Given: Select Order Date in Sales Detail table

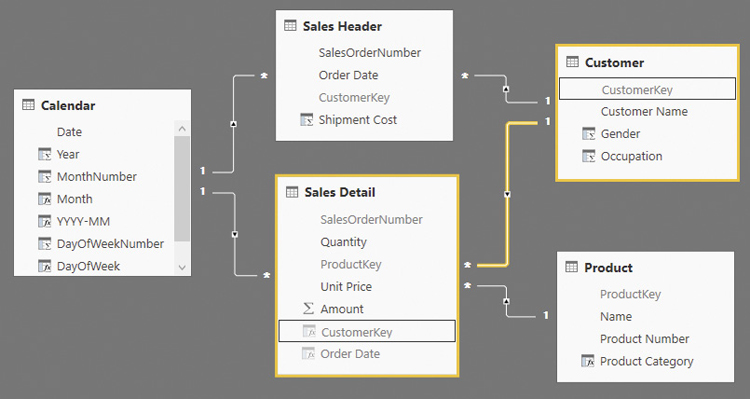Looking at the screenshot, I should tap(350, 354).
